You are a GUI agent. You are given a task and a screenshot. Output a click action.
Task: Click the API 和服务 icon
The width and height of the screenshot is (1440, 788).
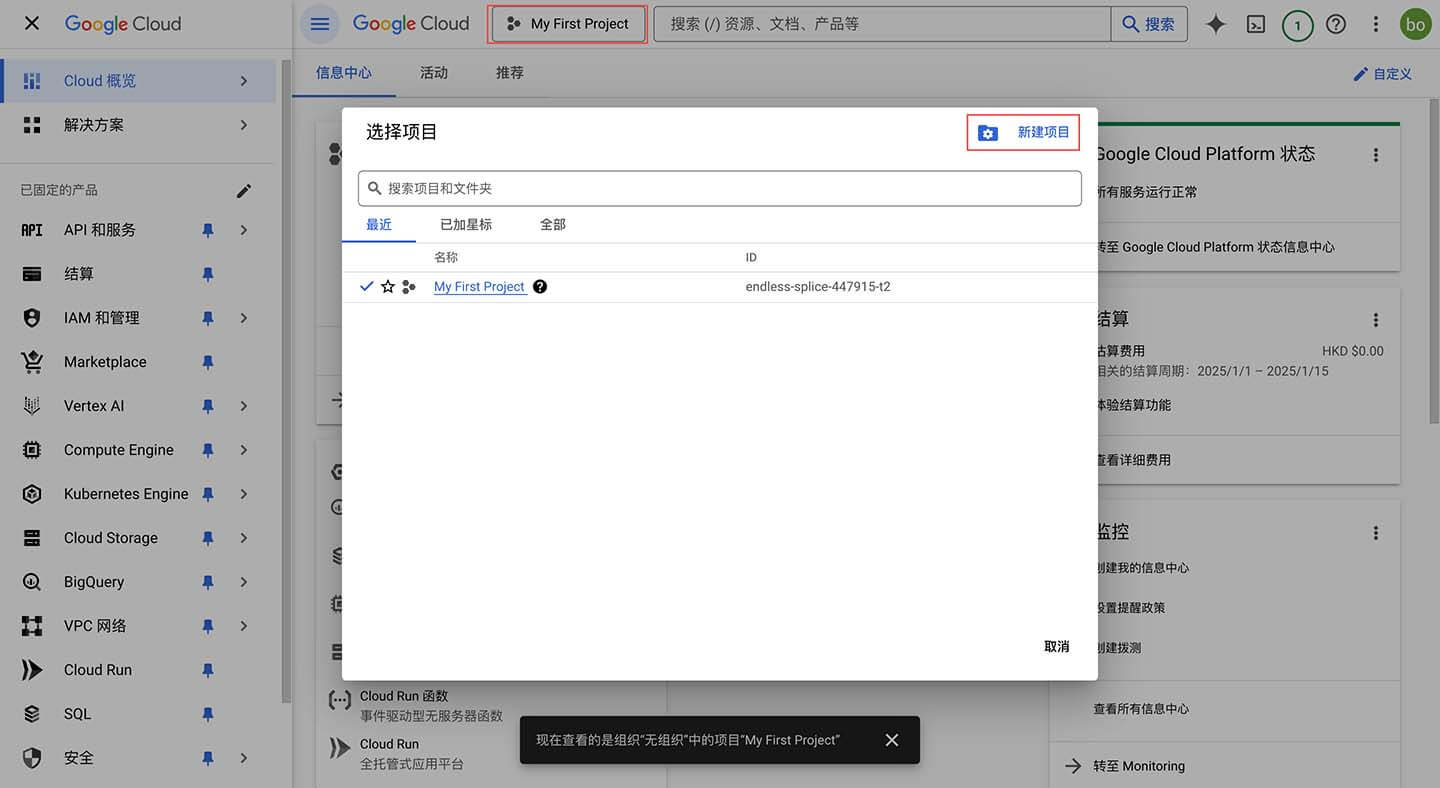32,230
